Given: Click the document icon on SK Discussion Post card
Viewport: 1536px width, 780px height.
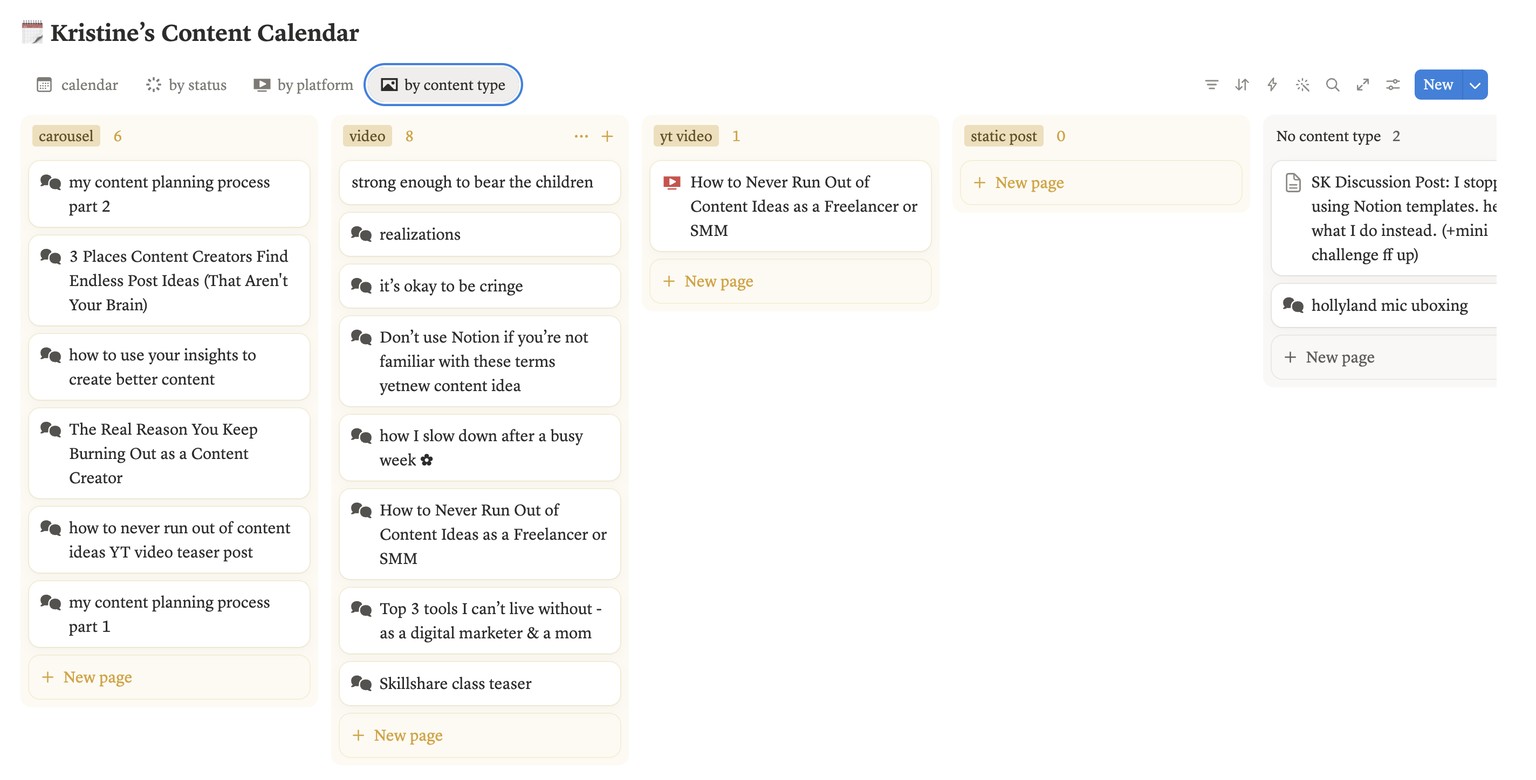Looking at the screenshot, I should (1293, 183).
